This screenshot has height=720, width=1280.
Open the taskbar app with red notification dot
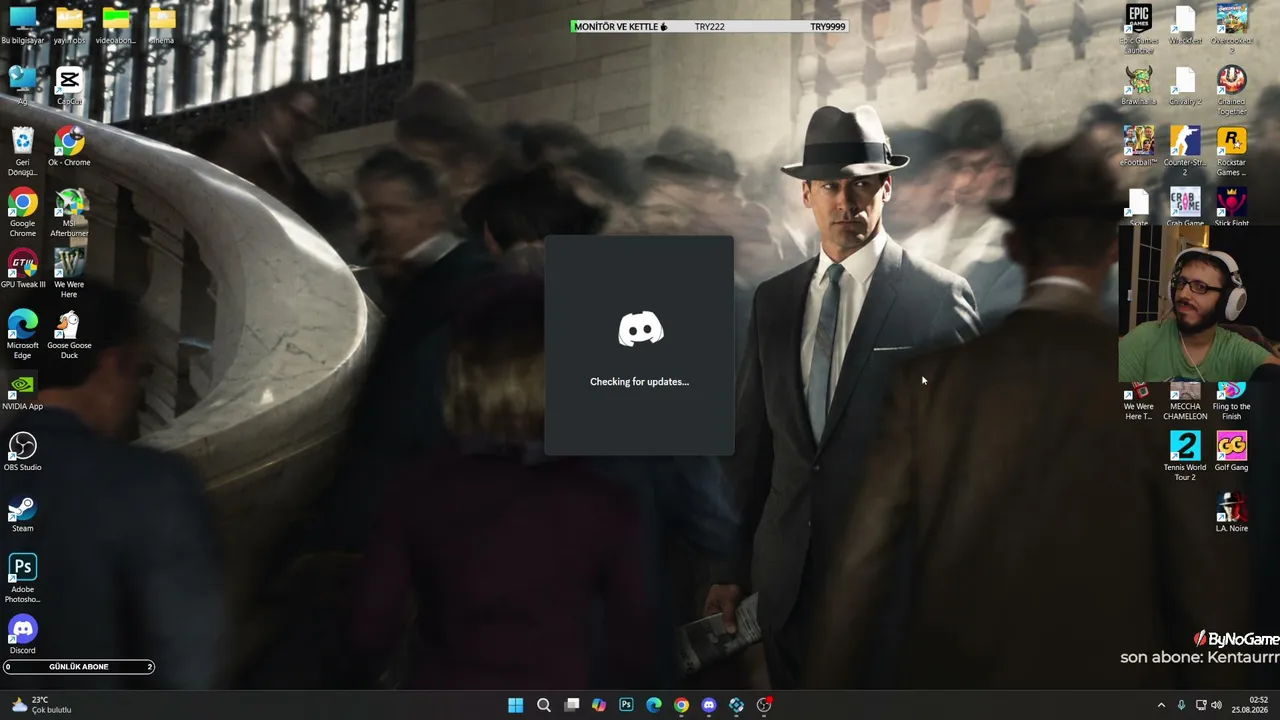[x=764, y=705]
